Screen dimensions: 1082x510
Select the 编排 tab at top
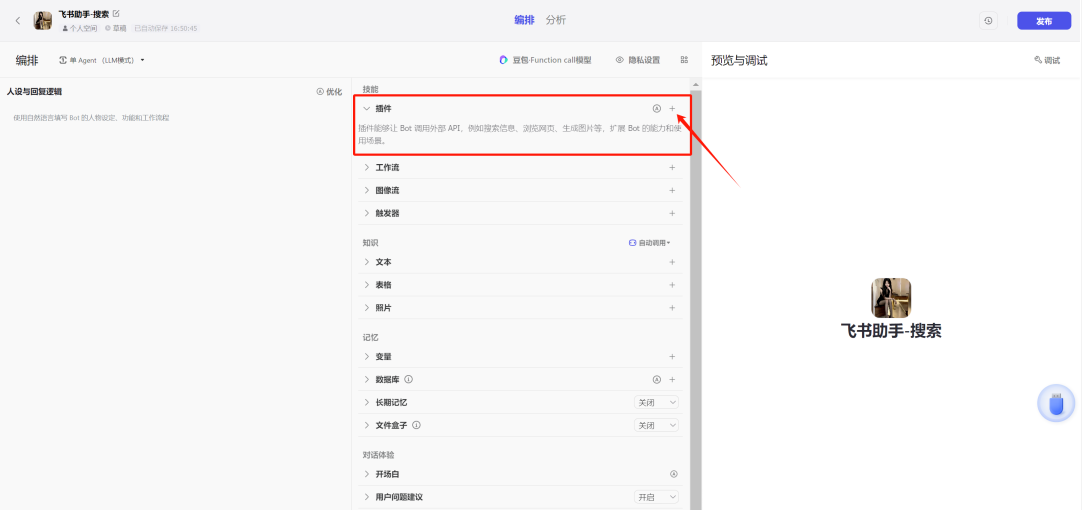point(524,20)
